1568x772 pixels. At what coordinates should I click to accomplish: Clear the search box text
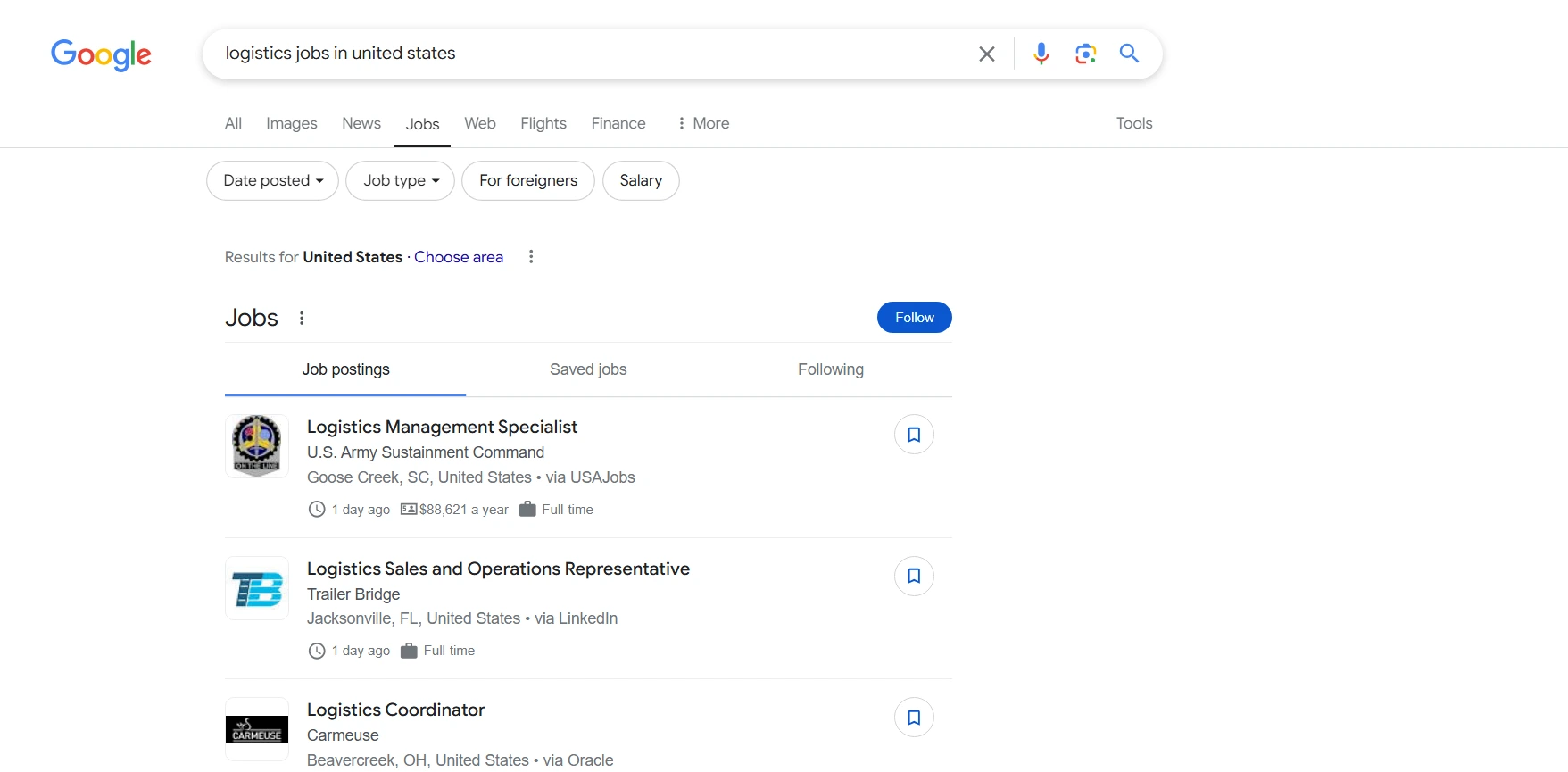[986, 54]
